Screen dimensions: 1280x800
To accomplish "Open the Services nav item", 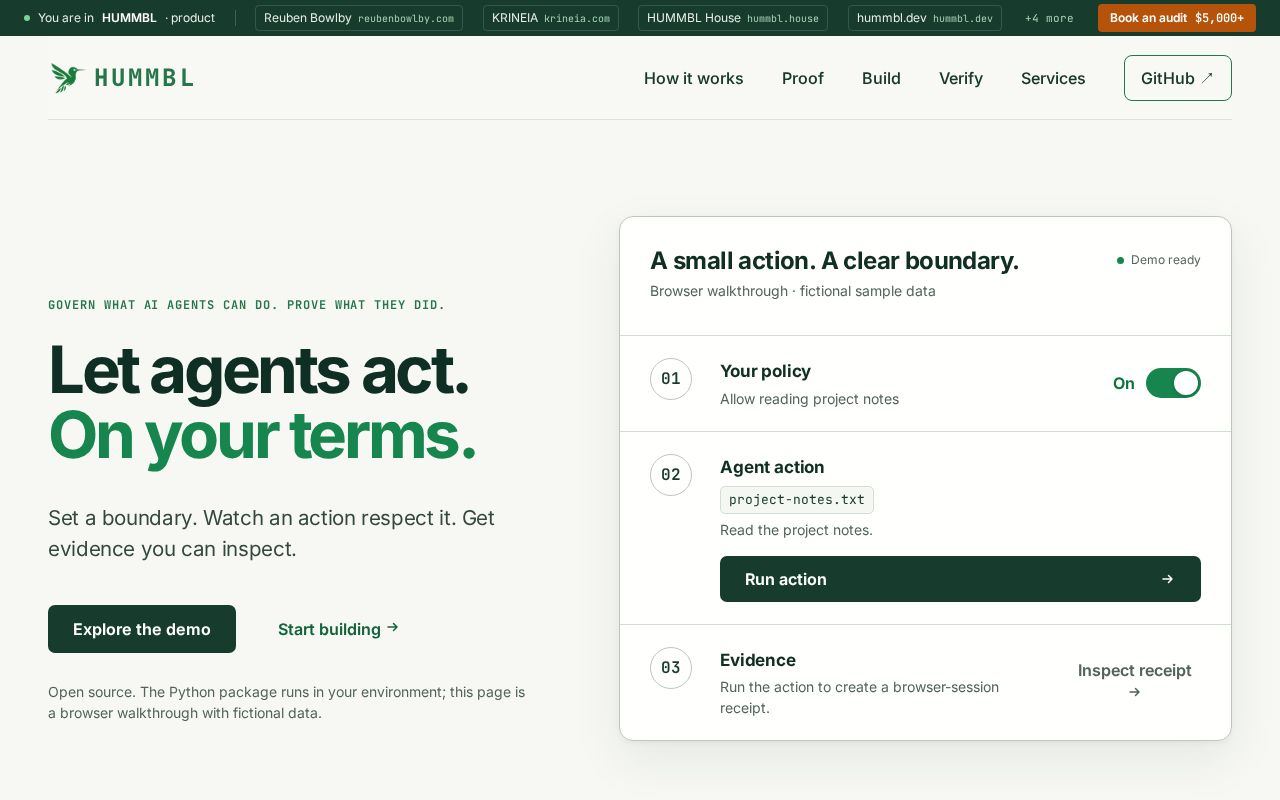I will coord(1053,78).
